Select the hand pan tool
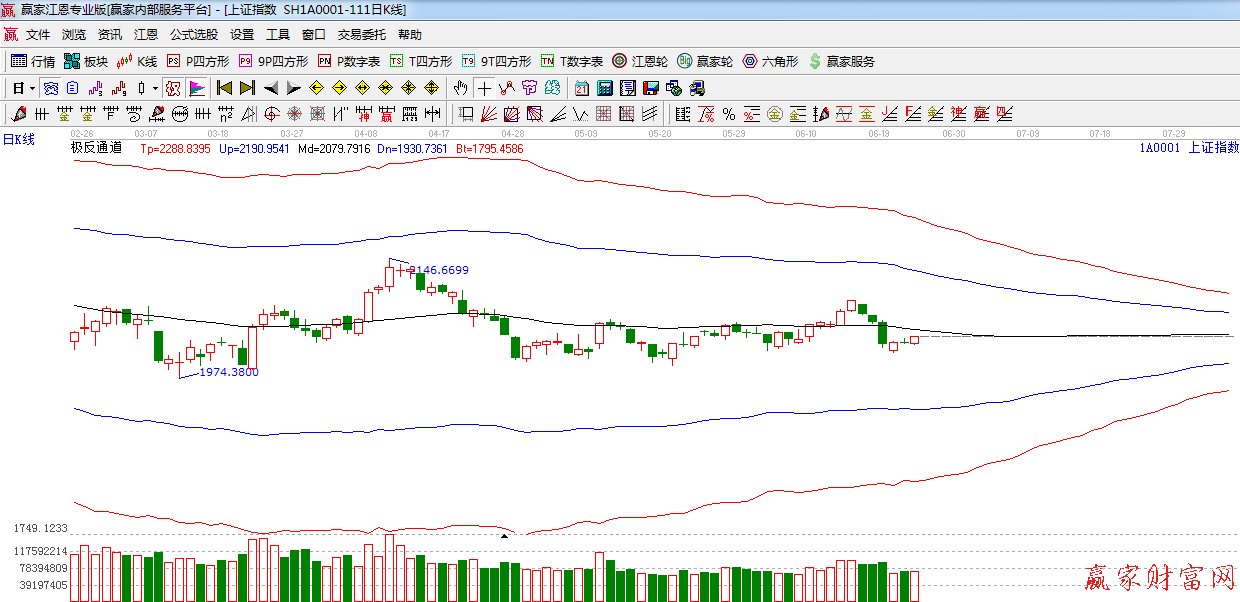Screen dimensions: 1240x602 [461, 88]
